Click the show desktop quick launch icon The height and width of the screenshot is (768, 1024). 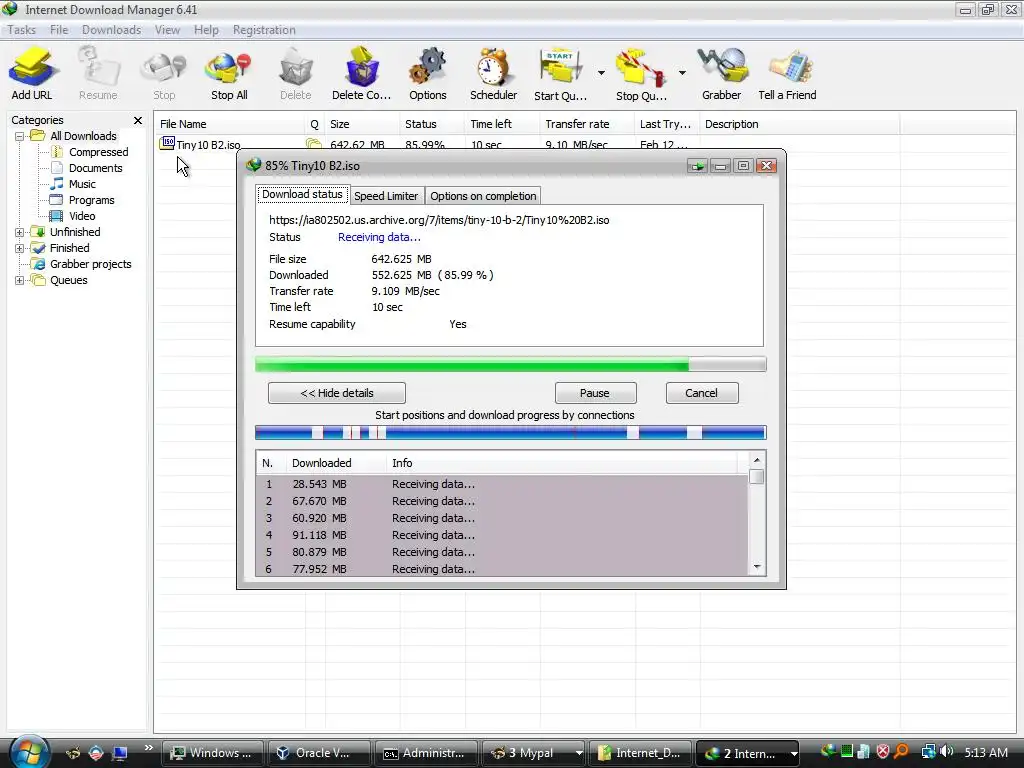(x=120, y=753)
